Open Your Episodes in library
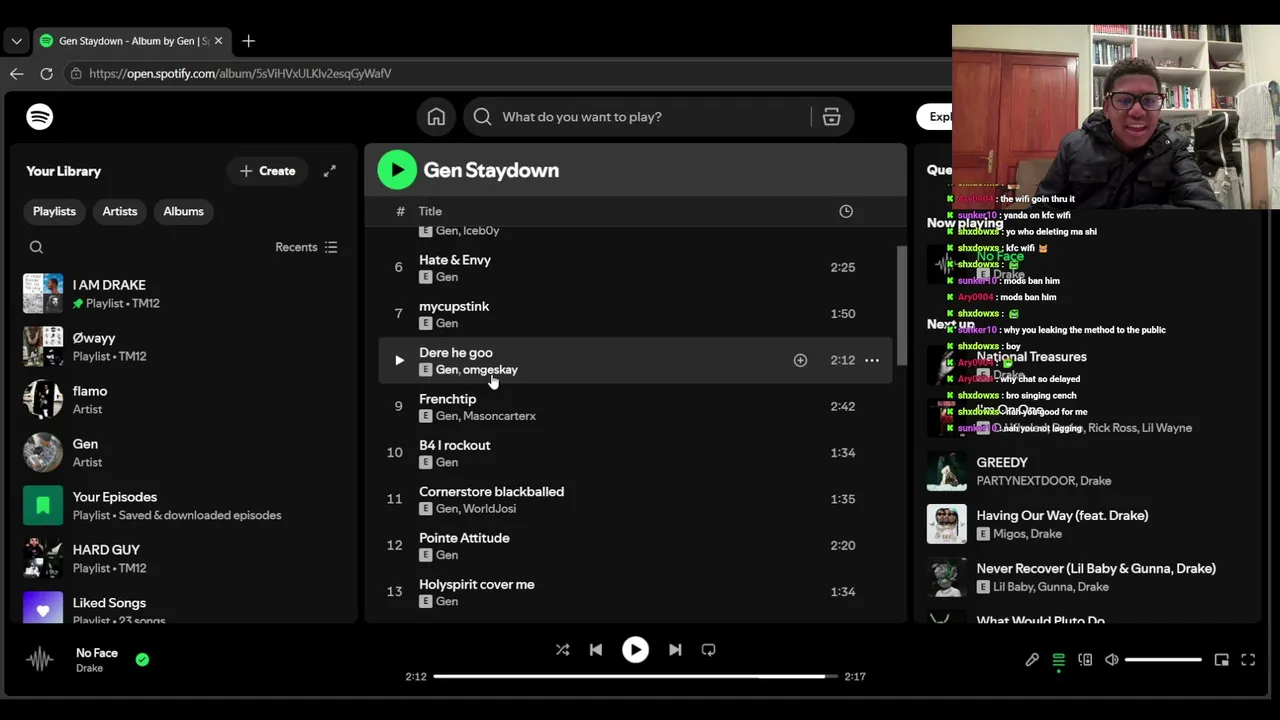The height and width of the screenshot is (720, 1280). click(184, 505)
